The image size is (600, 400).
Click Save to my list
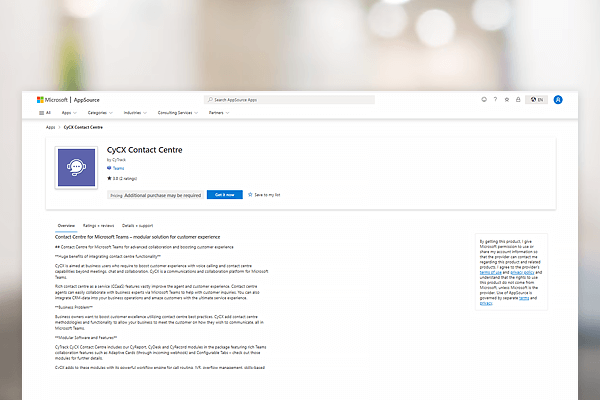click(x=264, y=195)
